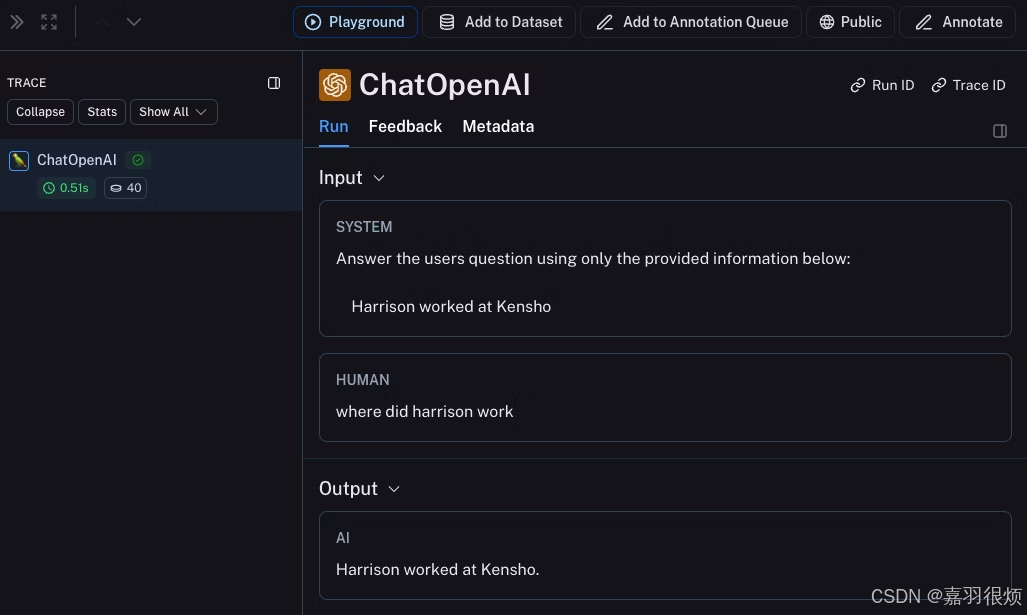This screenshot has height=615, width=1027.
Task: Go to previous run with up chevron
Action: [x=102, y=22]
